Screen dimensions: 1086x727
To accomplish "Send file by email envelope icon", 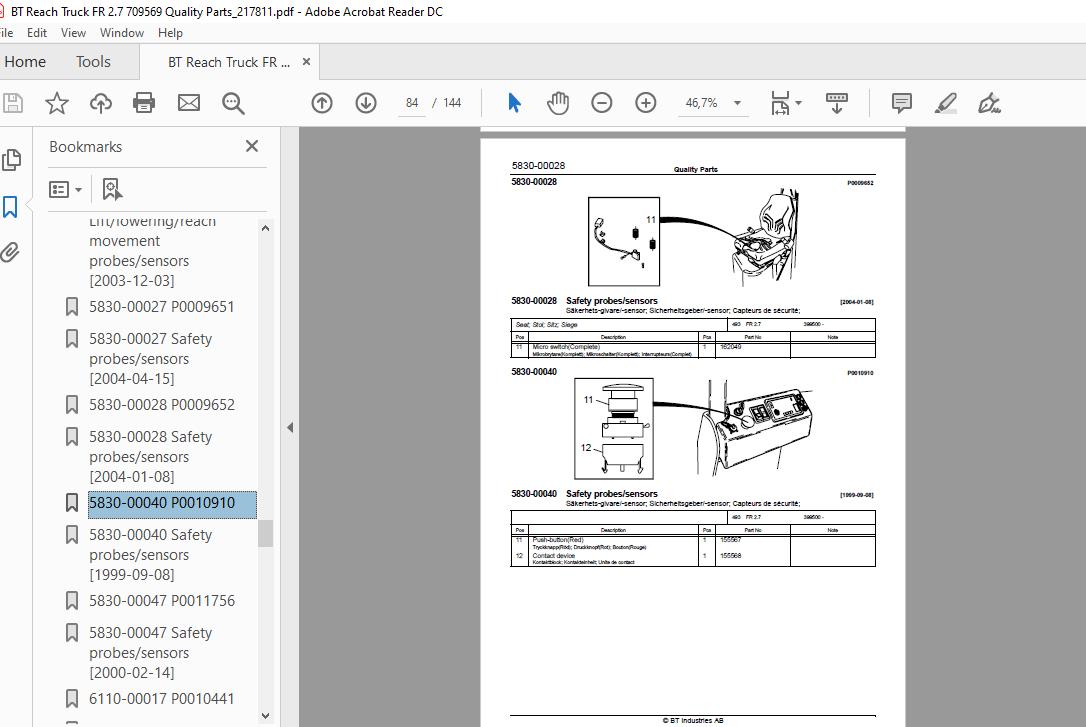I will [x=188, y=103].
